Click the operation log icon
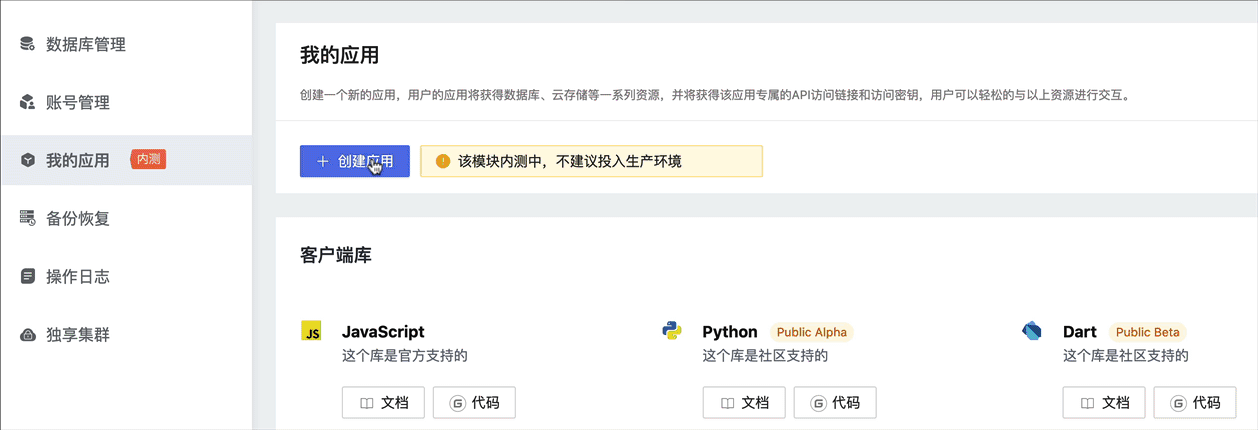This screenshot has width=1258, height=430. 28,276
